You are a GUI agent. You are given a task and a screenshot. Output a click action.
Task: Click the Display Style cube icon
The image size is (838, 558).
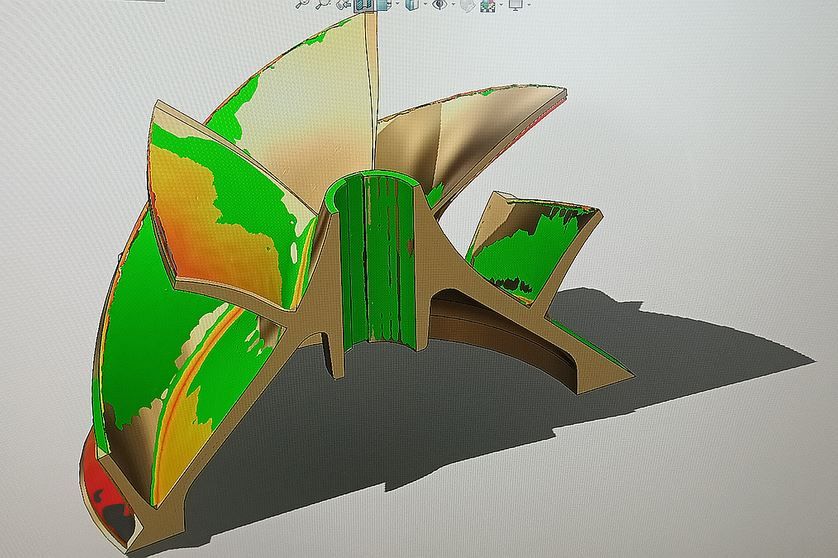[x=412, y=4]
